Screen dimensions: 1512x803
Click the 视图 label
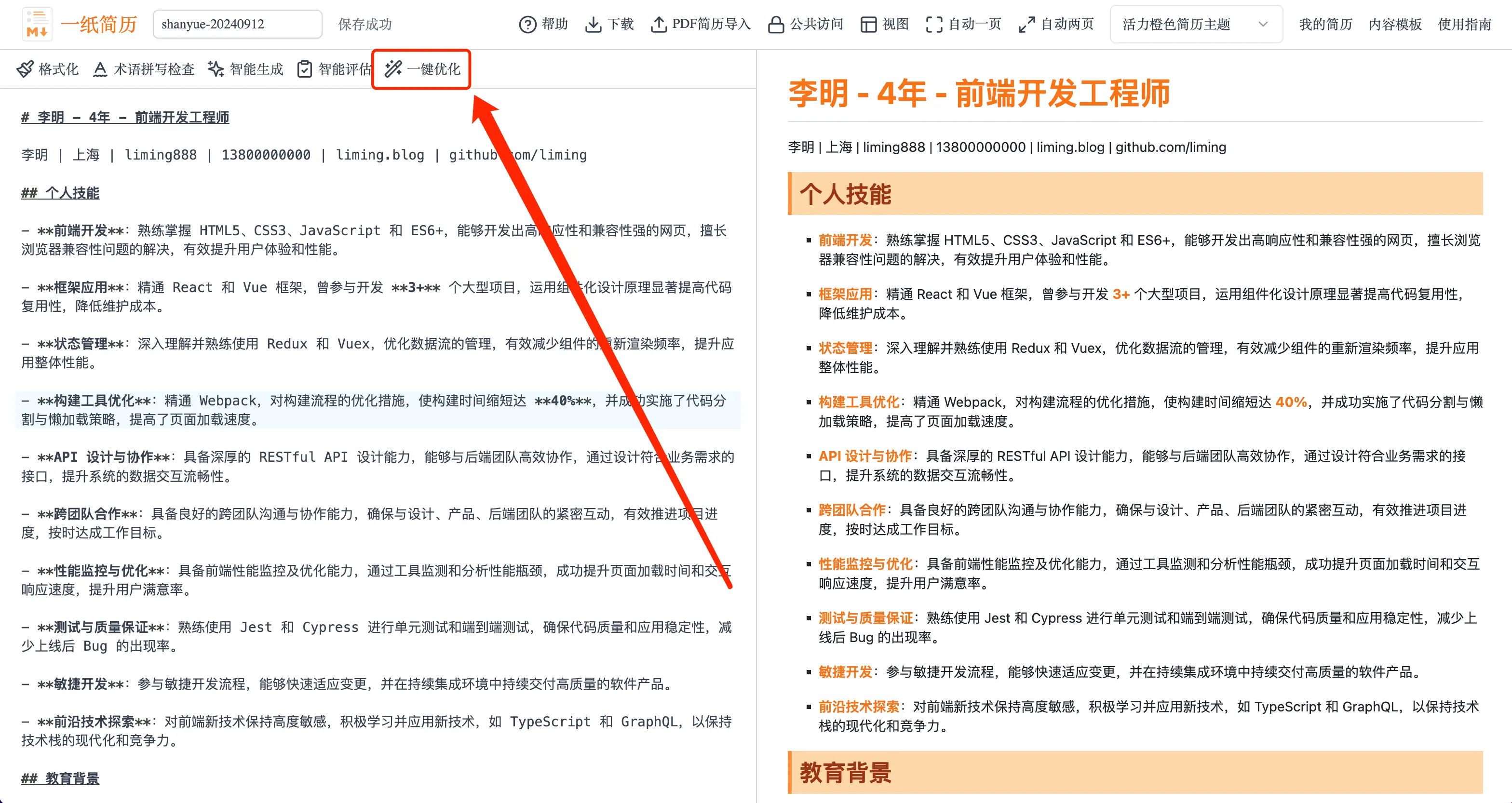tap(896, 24)
